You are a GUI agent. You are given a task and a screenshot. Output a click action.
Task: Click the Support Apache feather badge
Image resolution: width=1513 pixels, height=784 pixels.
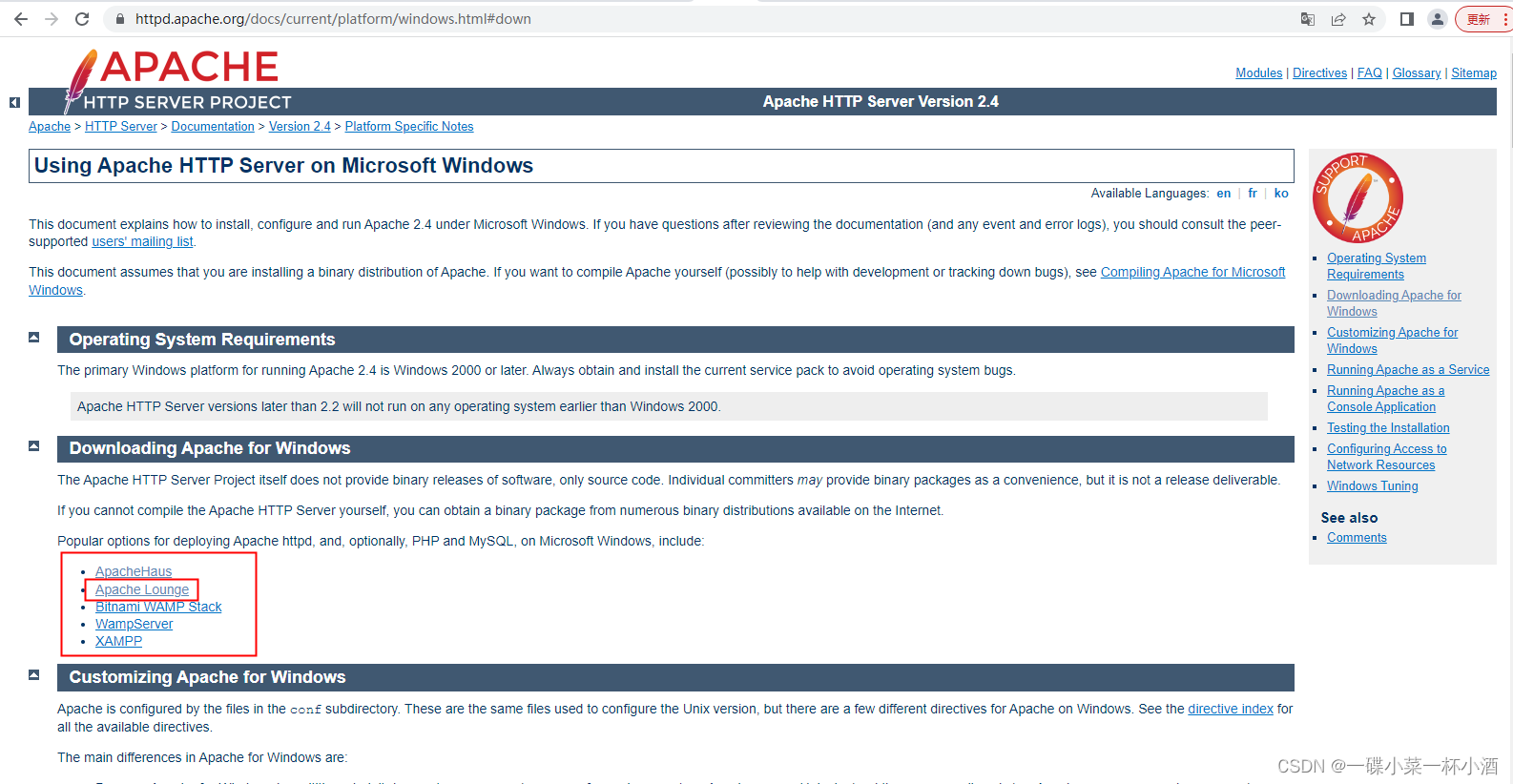pos(1358,198)
